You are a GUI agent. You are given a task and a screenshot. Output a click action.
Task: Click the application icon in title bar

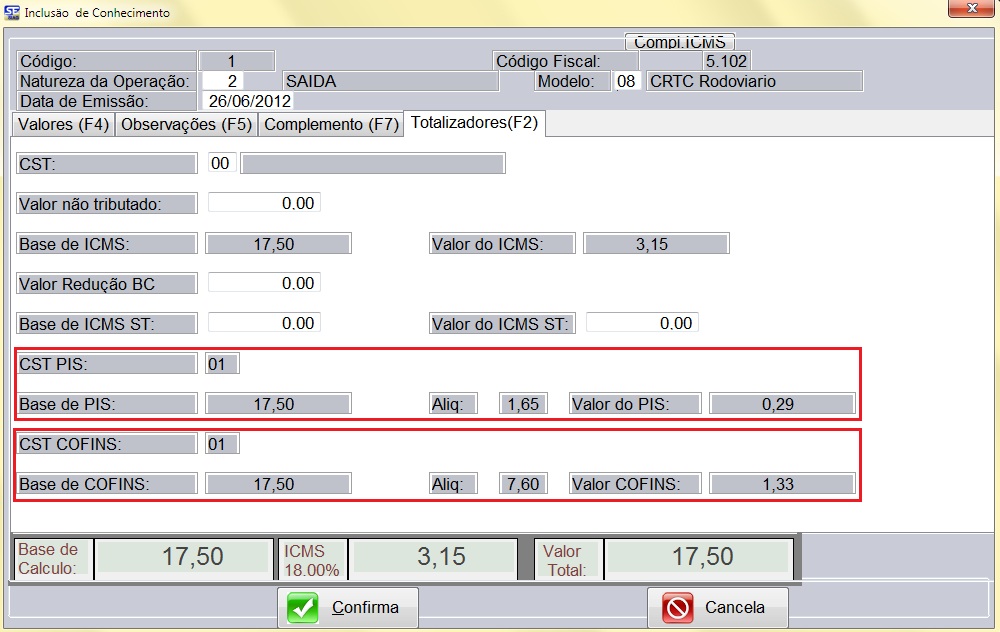point(11,13)
